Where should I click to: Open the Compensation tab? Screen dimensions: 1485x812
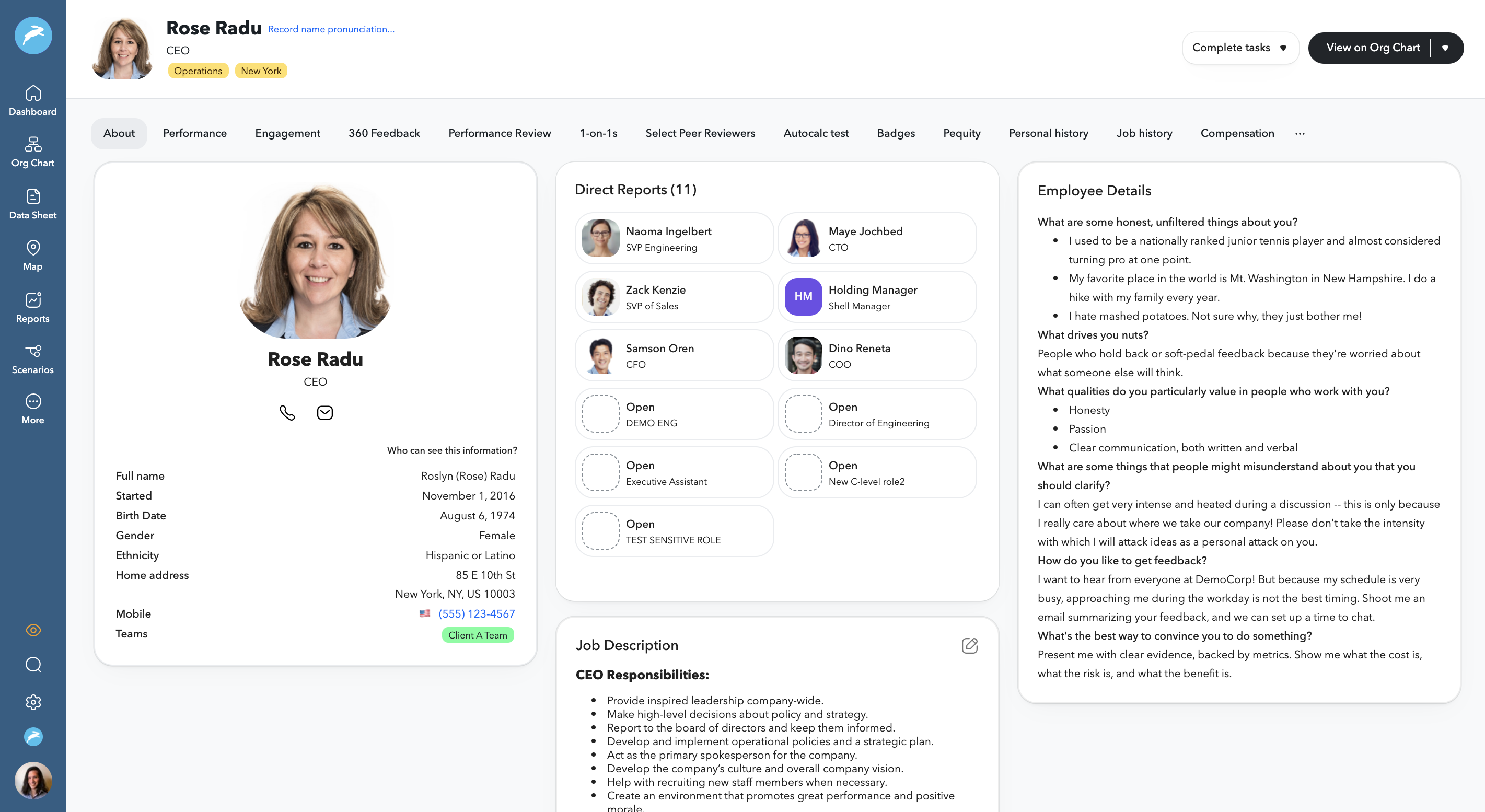(x=1237, y=133)
